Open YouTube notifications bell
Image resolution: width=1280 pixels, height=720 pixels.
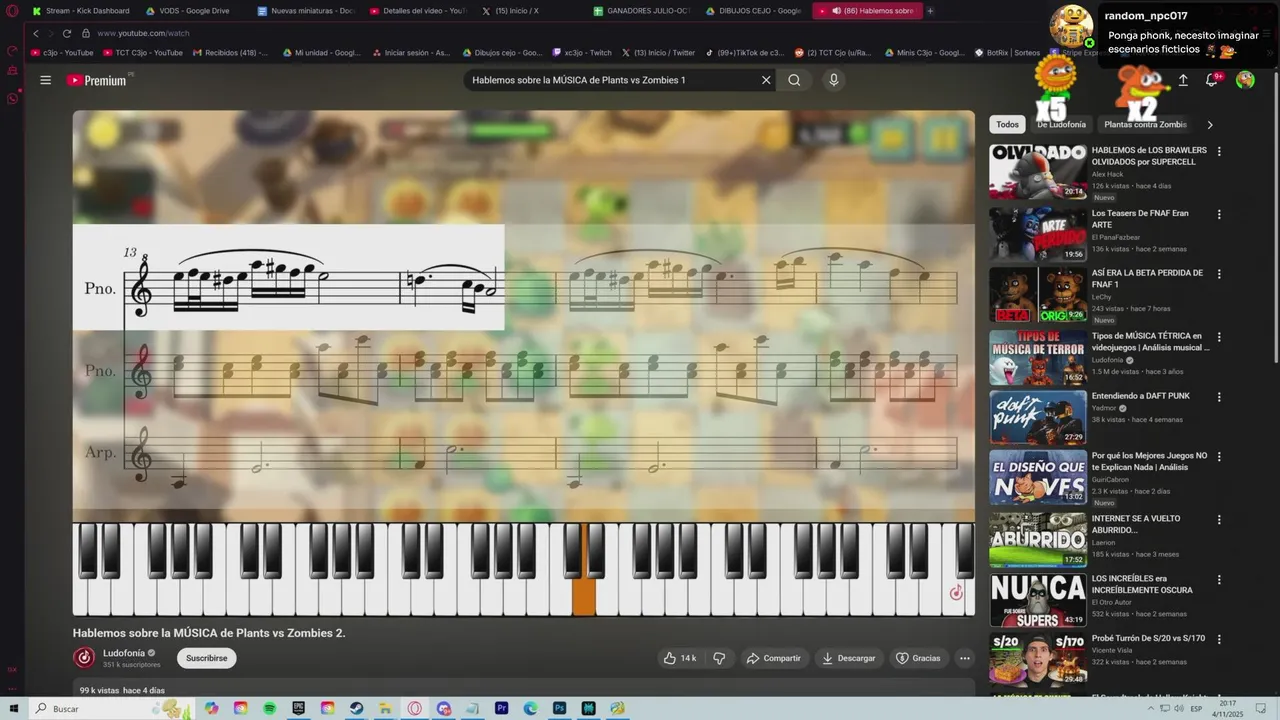pos(1212,80)
